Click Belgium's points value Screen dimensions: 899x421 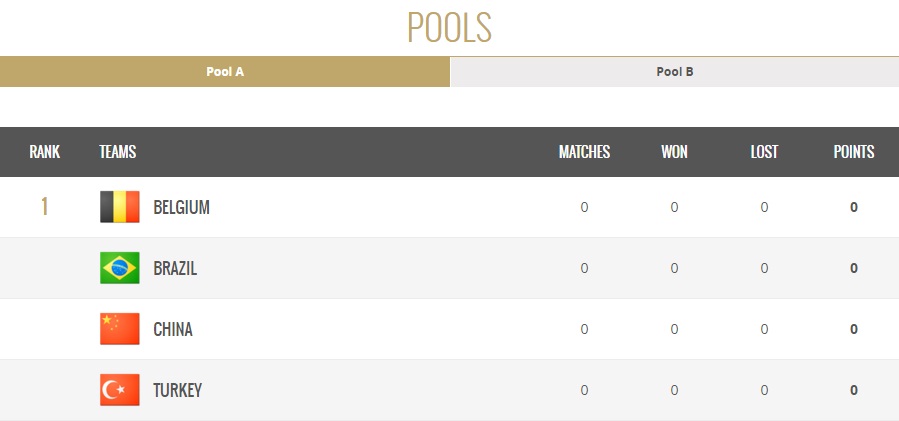click(854, 208)
